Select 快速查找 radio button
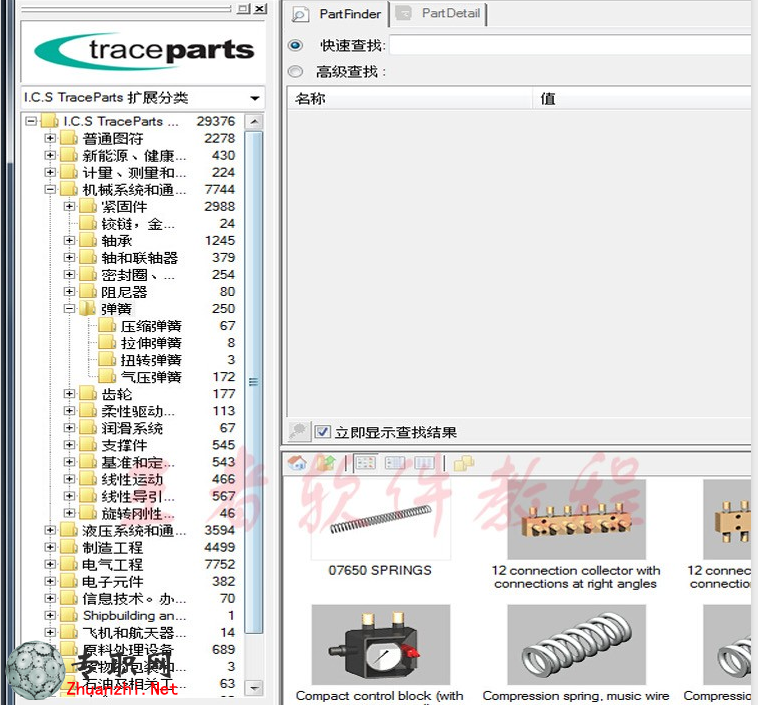 pos(295,45)
